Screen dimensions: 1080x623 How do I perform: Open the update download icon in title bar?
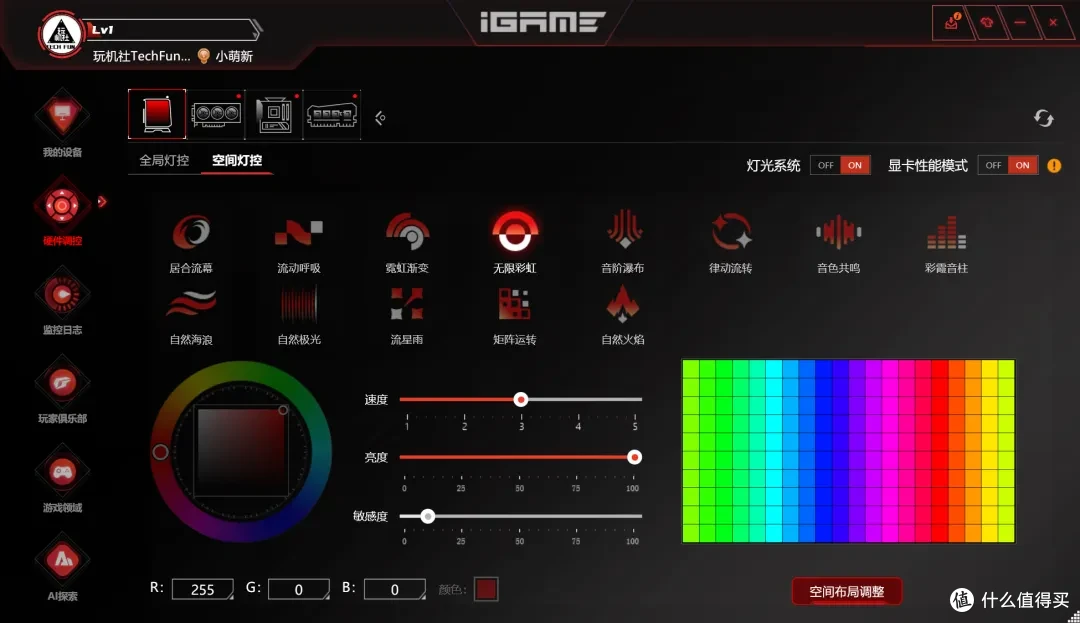(x=953, y=23)
